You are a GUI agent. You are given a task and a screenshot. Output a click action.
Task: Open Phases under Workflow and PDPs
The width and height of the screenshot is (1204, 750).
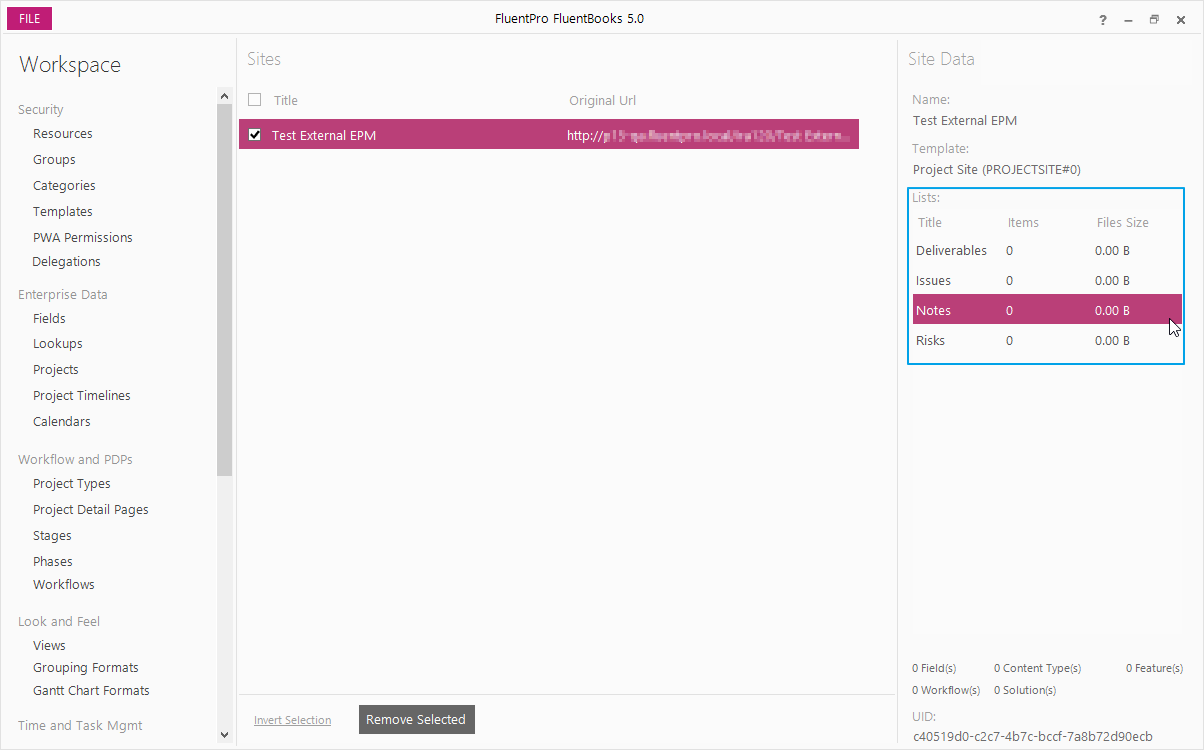pos(53,562)
